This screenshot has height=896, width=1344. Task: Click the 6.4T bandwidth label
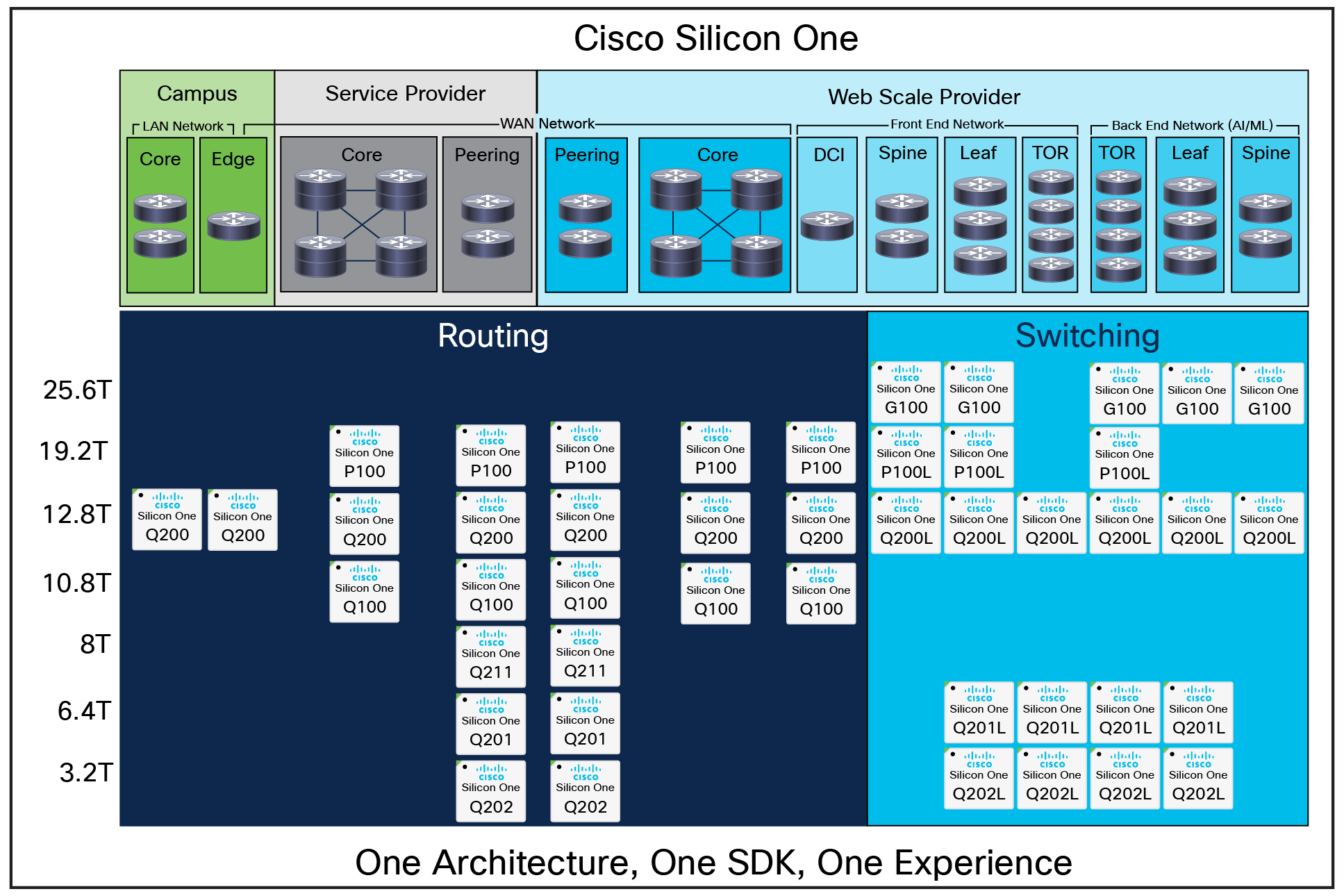(85, 711)
